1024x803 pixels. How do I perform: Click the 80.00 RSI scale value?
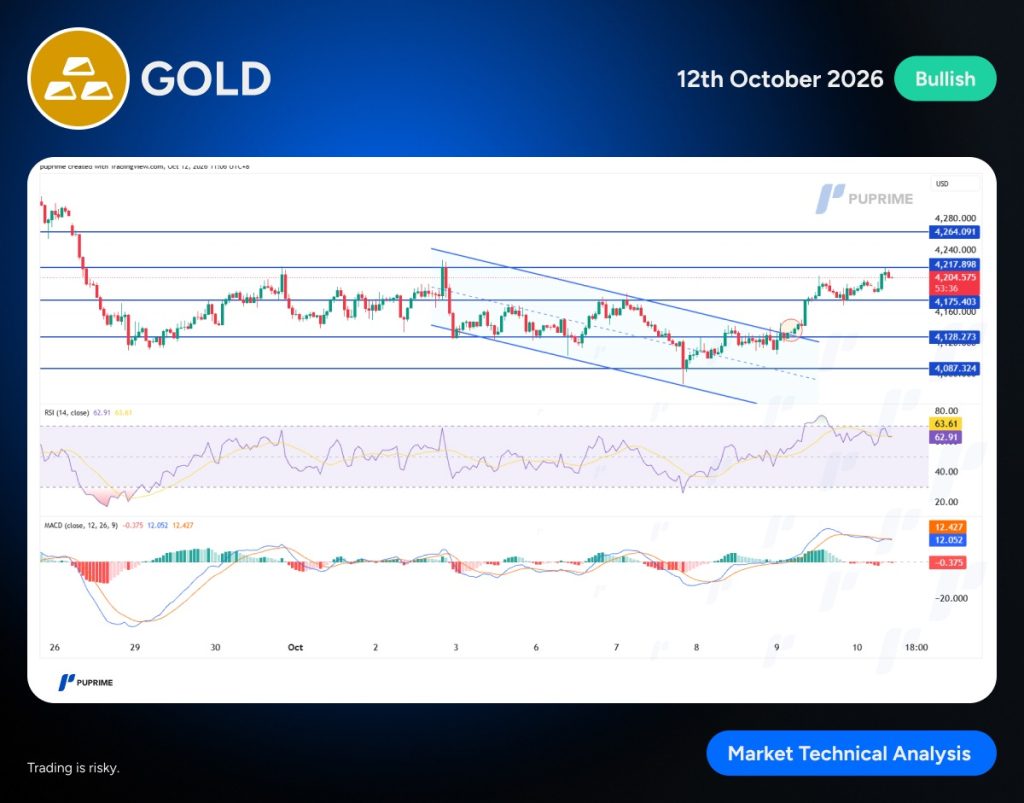click(x=946, y=411)
